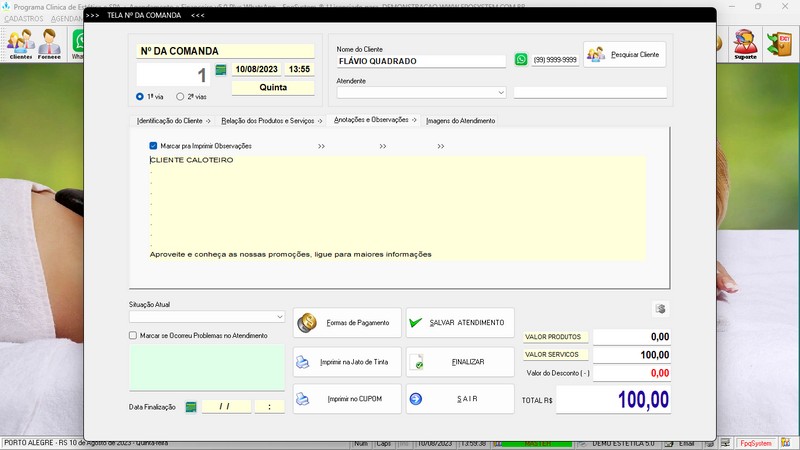Select 1ª via radio option
Screen dimensions: 800x450
pos(140,96)
